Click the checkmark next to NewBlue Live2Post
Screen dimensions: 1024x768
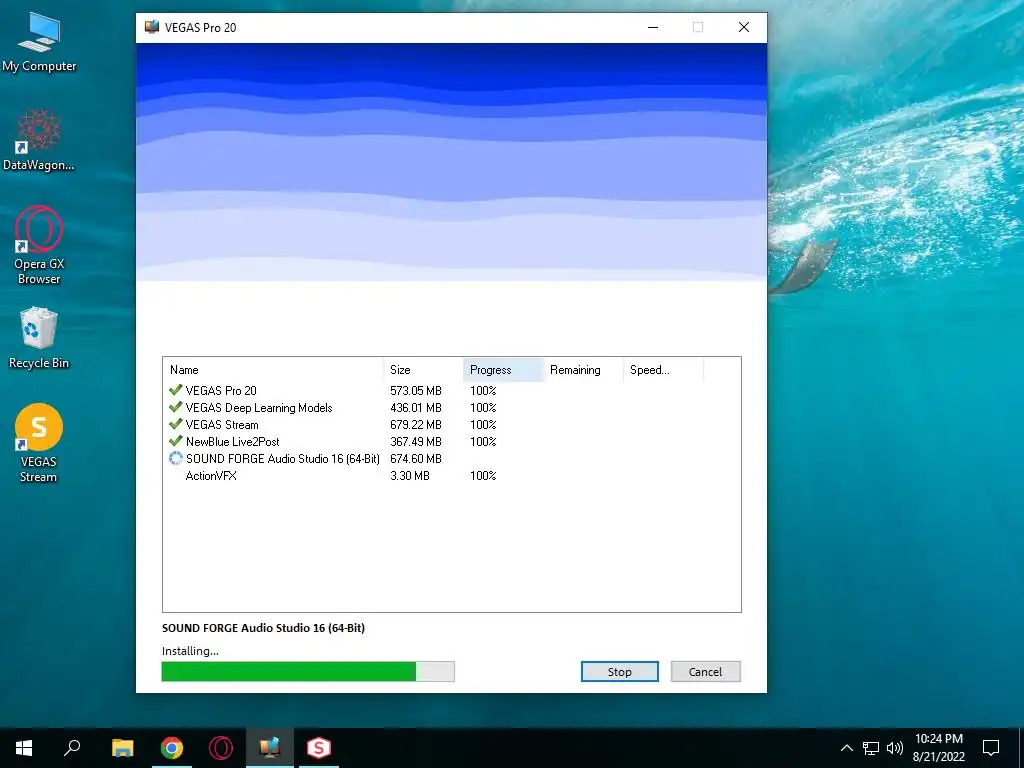pos(175,441)
